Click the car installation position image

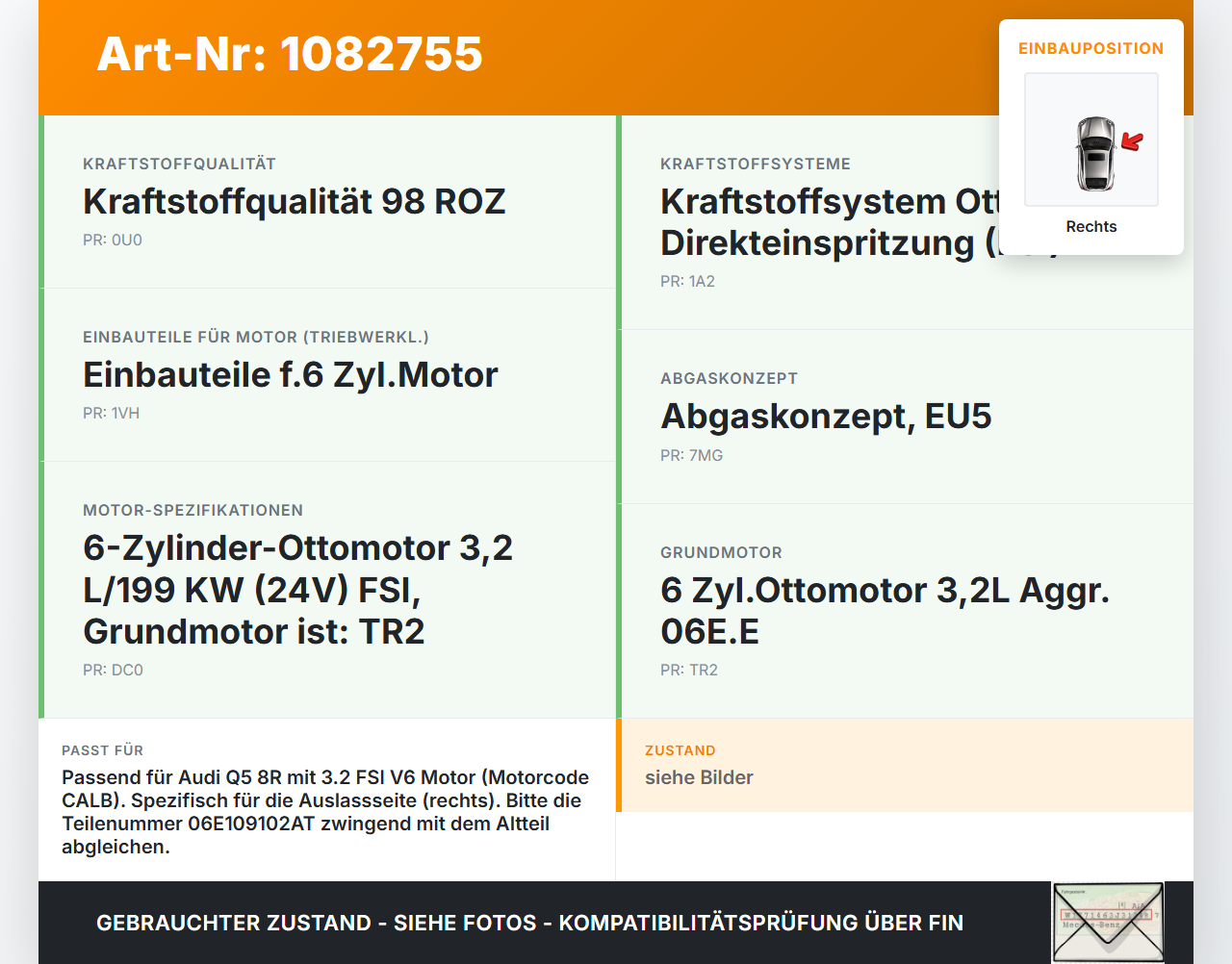pyautogui.click(x=1091, y=140)
